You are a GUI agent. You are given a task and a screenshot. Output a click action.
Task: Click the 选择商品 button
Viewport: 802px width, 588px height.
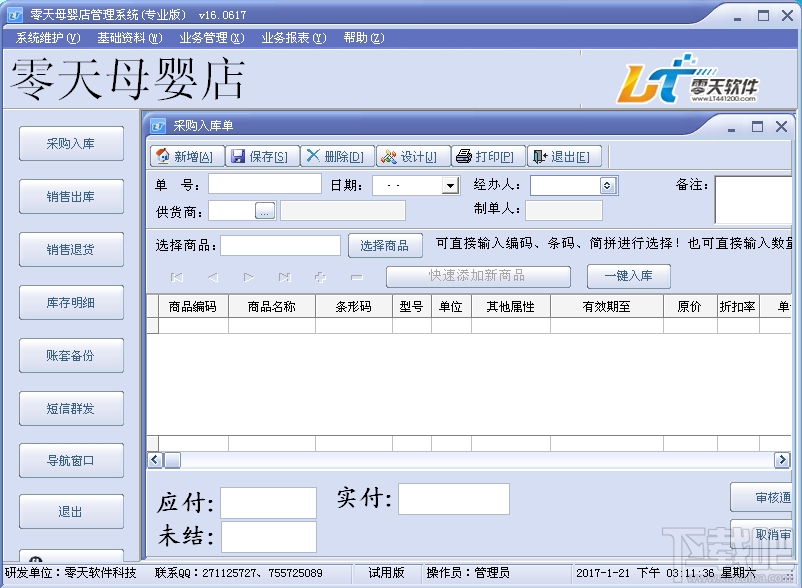[385, 245]
